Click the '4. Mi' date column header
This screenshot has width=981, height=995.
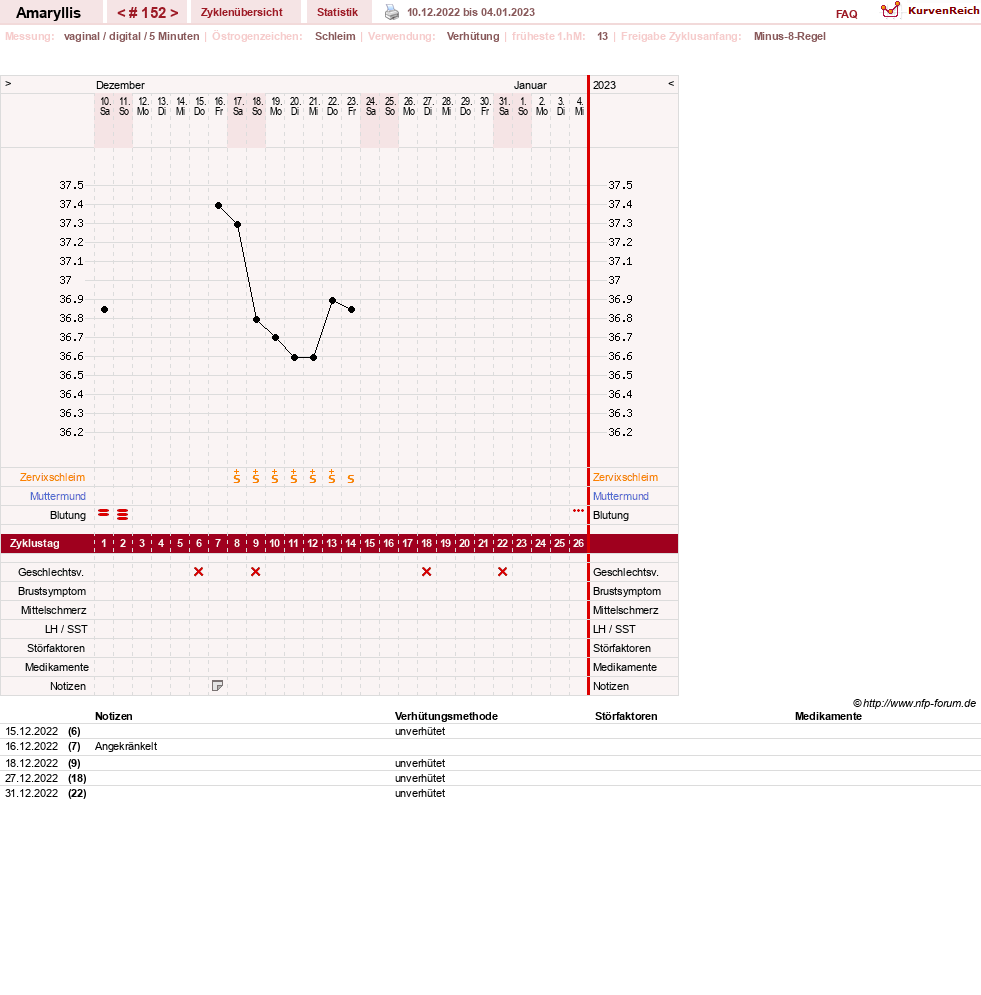tap(579, 106)
